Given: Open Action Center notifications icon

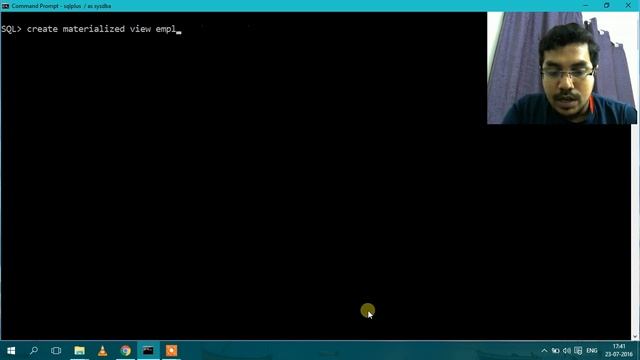Looking at the screenshot, I should tap(578, 351).
